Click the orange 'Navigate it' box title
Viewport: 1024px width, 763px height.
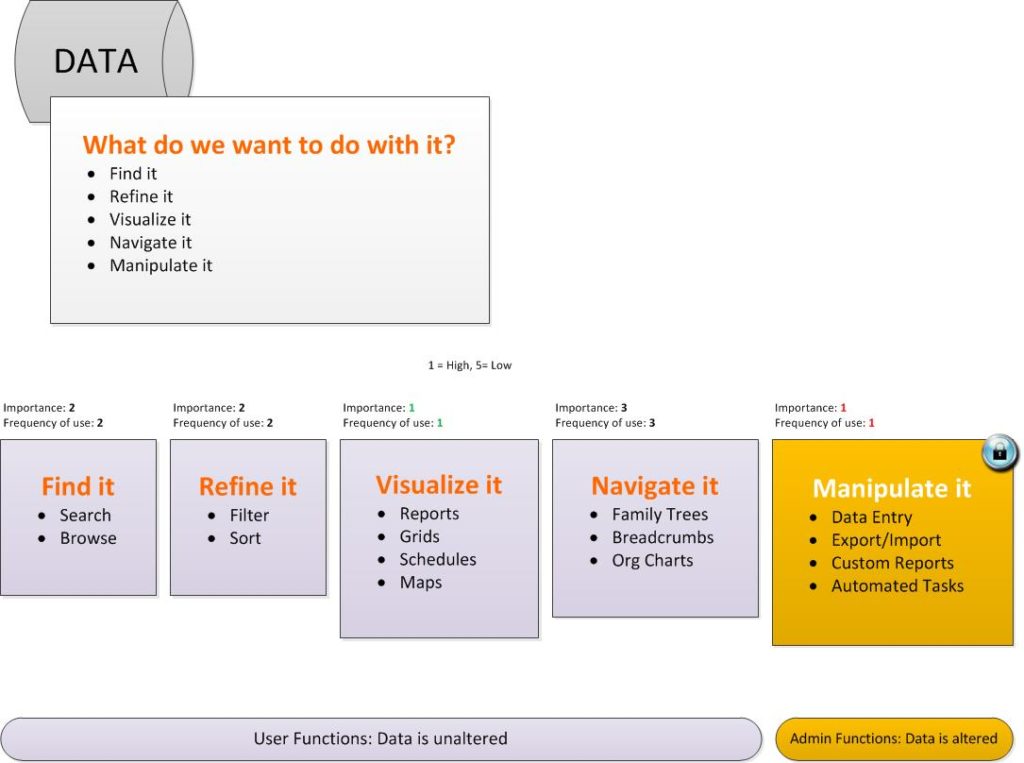654,486
